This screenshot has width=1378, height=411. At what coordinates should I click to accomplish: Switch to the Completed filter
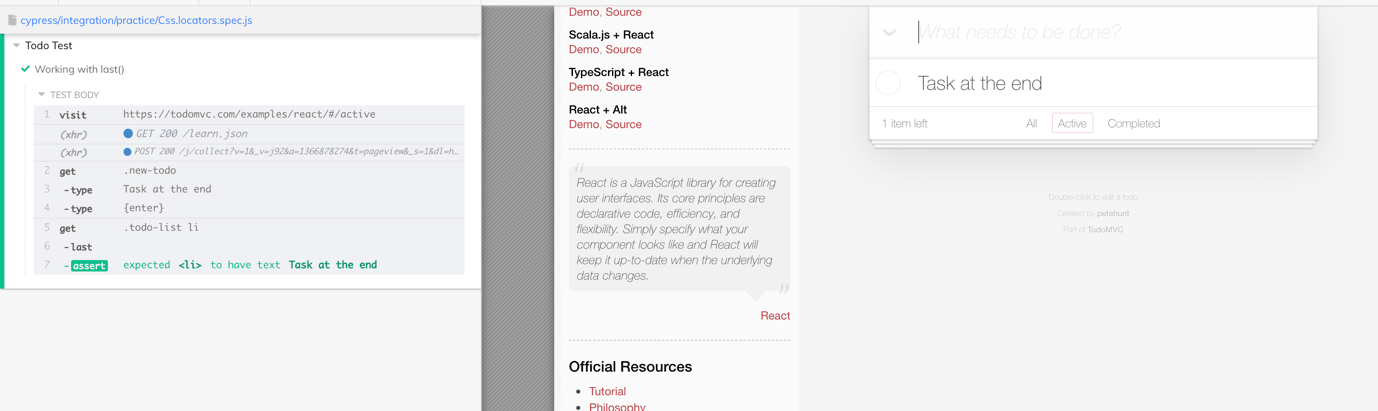[1133, 124]
